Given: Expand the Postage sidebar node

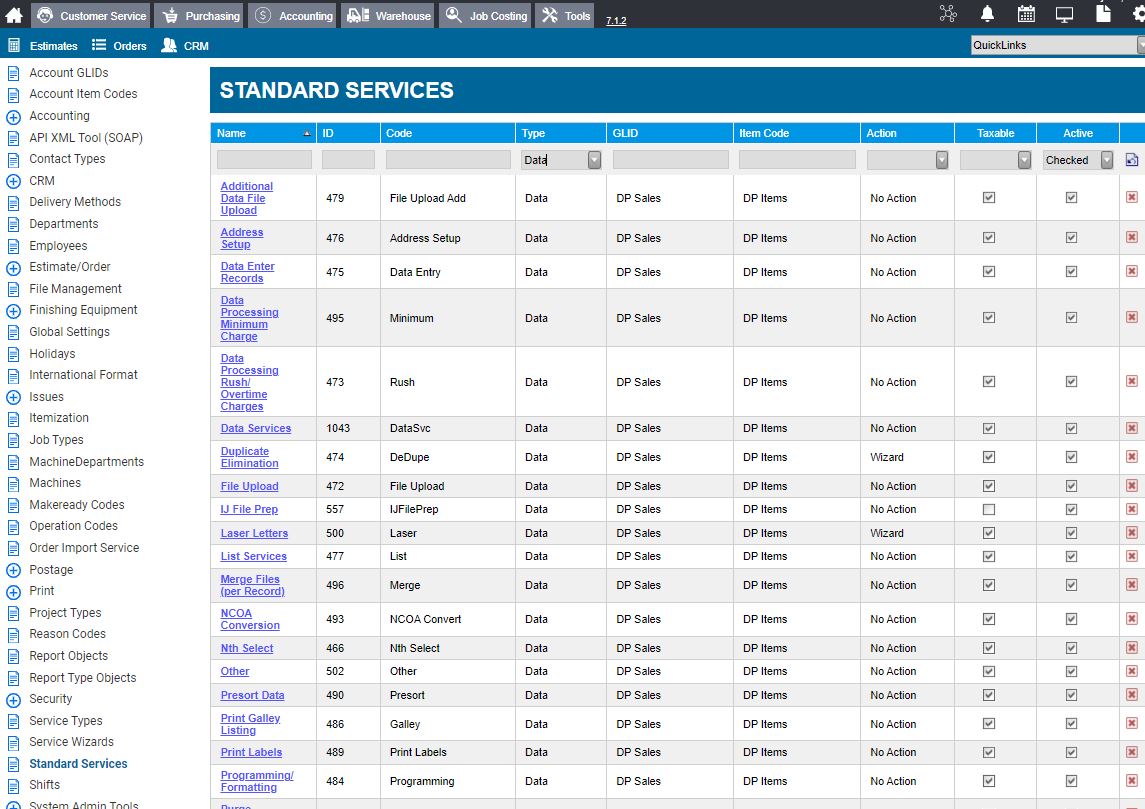Looking at the screenshot, I should click(13, 570).
